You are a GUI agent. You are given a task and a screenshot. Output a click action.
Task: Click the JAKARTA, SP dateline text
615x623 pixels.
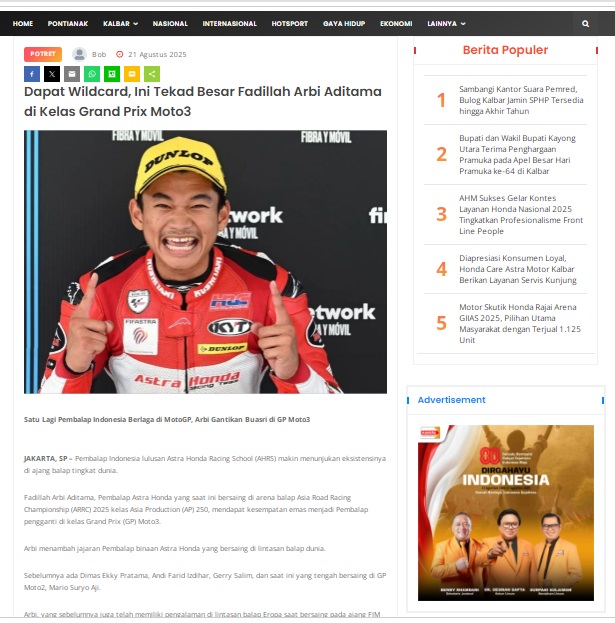pos(46,459)
